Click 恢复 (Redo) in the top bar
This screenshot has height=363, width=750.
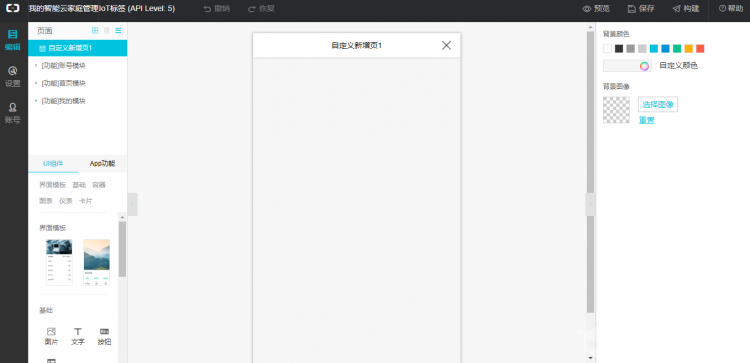pyautogui.click(x=261, y=9)
